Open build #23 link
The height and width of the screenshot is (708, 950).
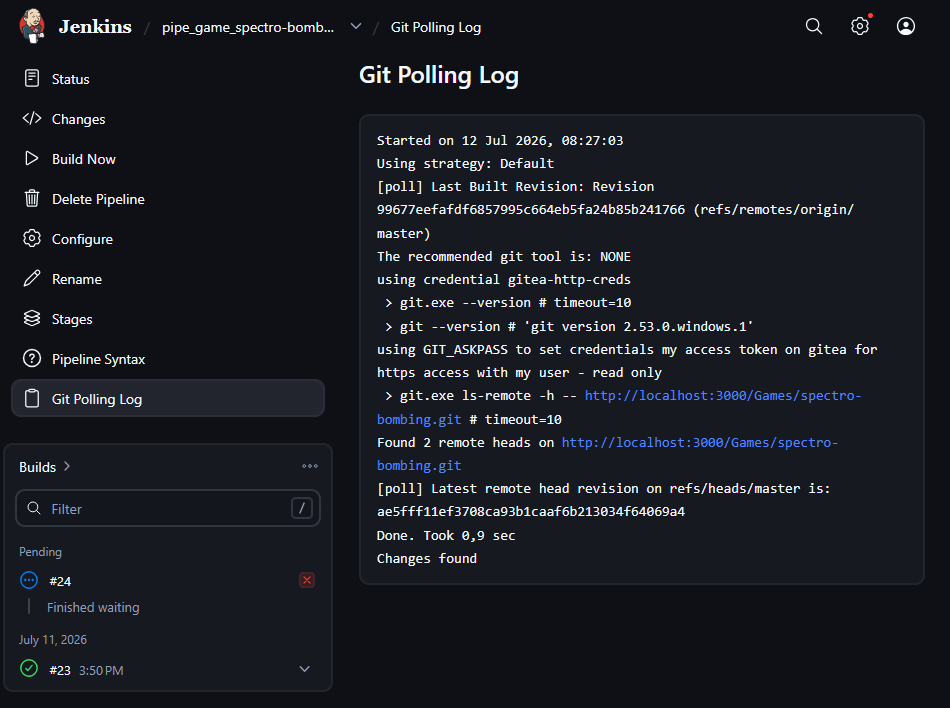point(60,670)
